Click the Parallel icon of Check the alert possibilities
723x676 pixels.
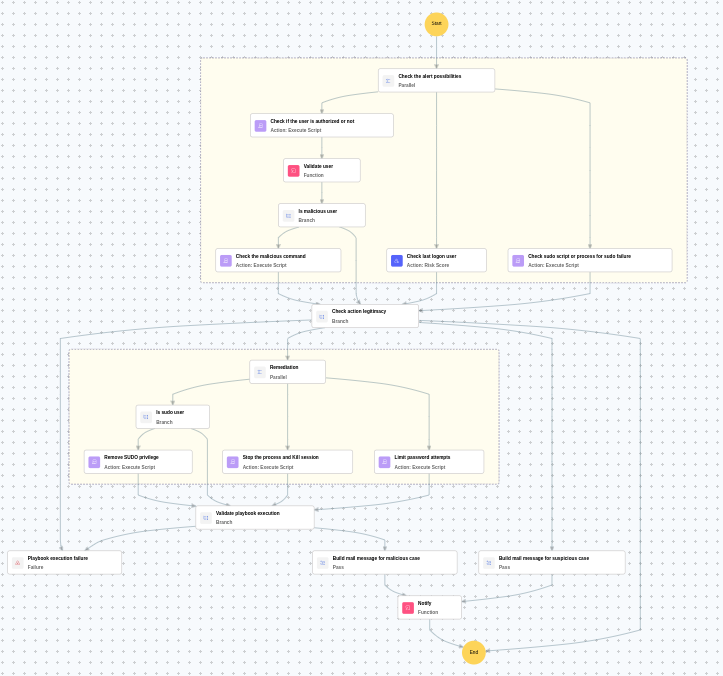click(x=388, y=81)
